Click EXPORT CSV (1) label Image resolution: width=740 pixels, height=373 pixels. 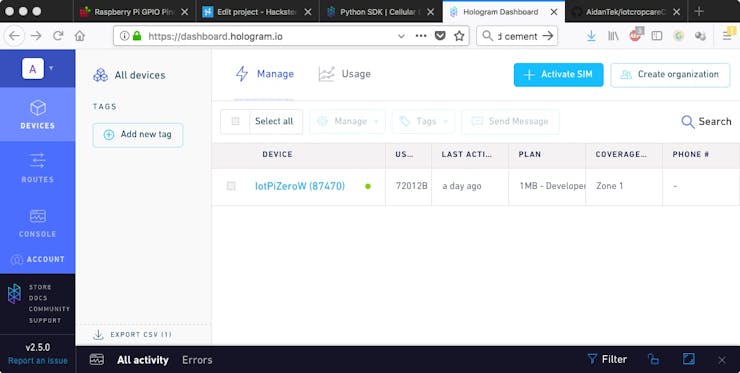tap(141, 335)
